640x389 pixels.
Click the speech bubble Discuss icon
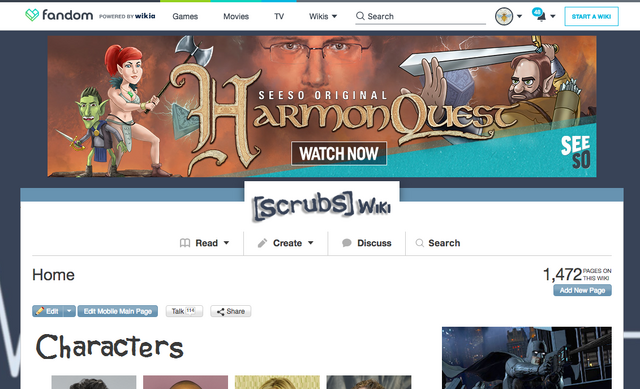(347, 243)
